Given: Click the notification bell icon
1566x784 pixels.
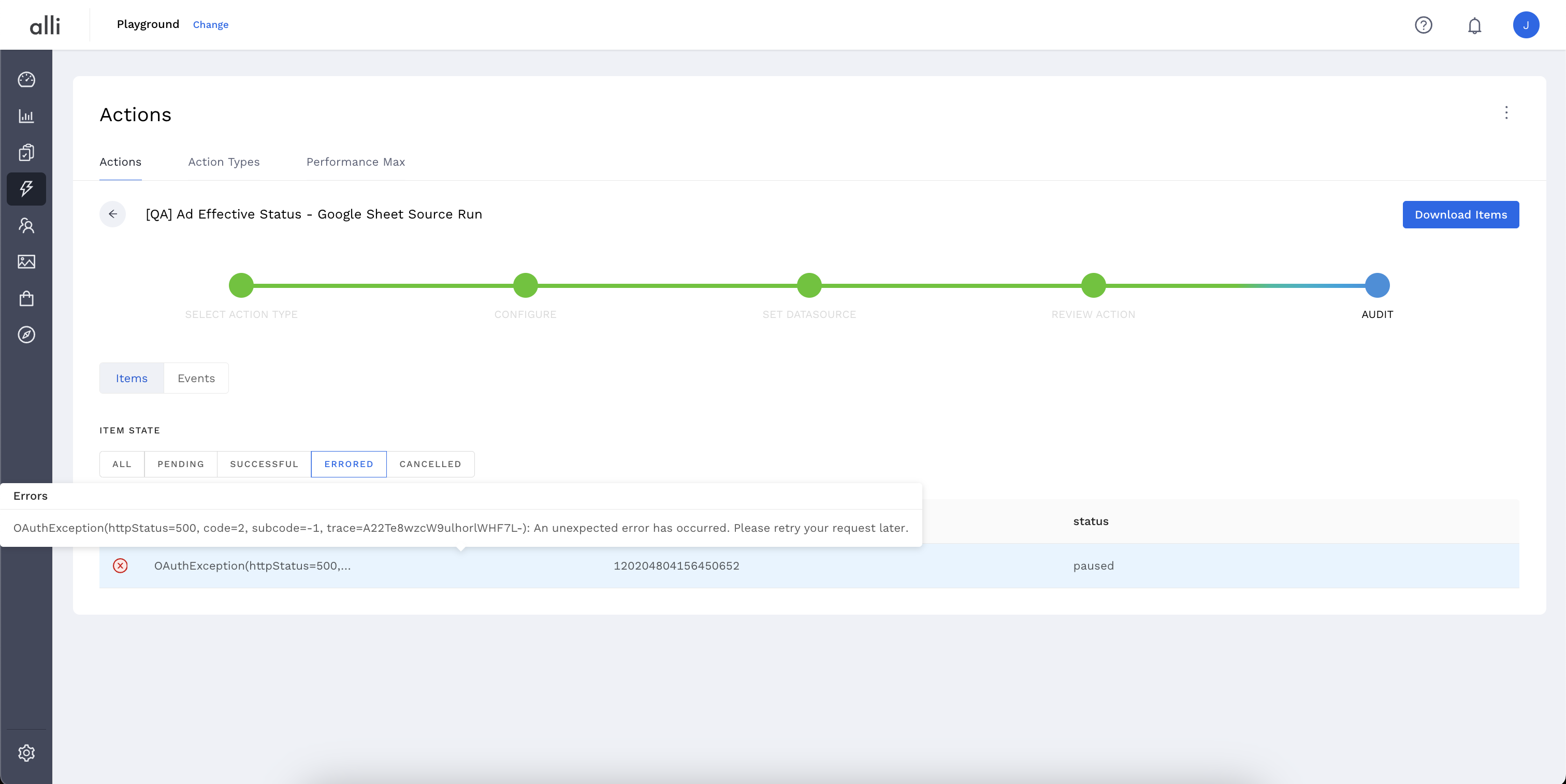Looking at the screenshot, I should [x=1474, y=25].
